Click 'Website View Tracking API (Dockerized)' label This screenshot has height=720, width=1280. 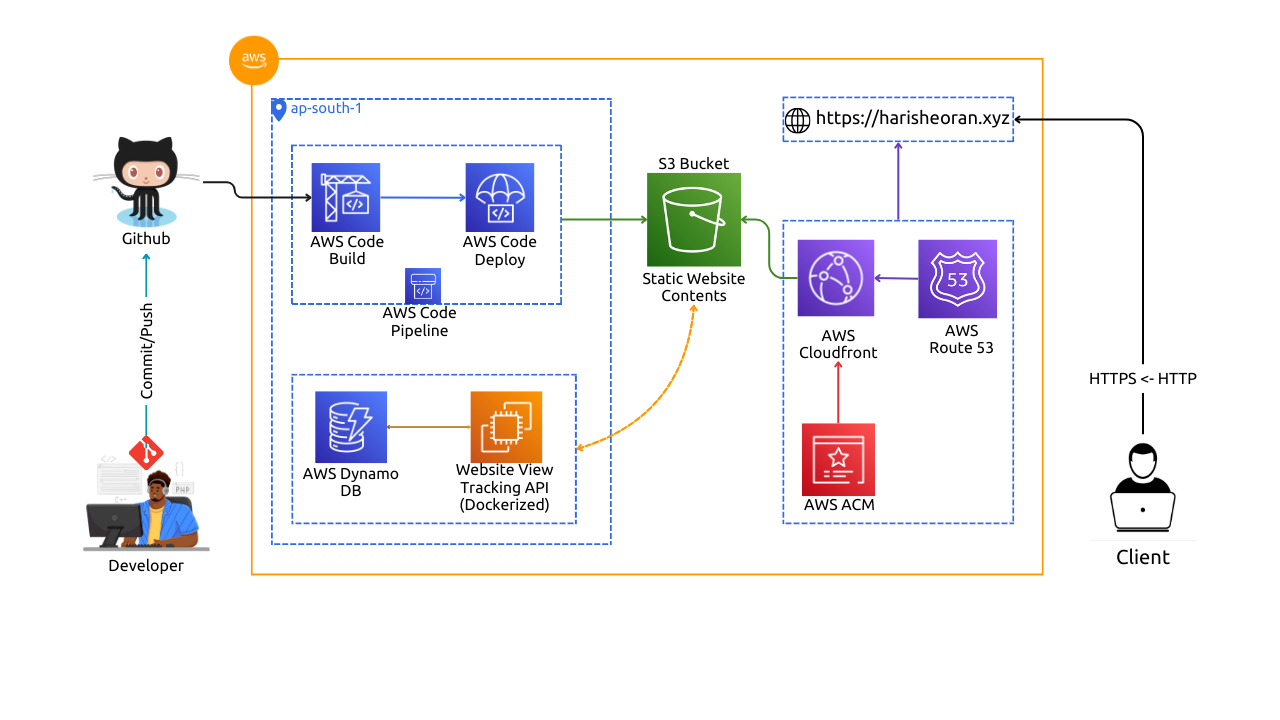point(505,487)
